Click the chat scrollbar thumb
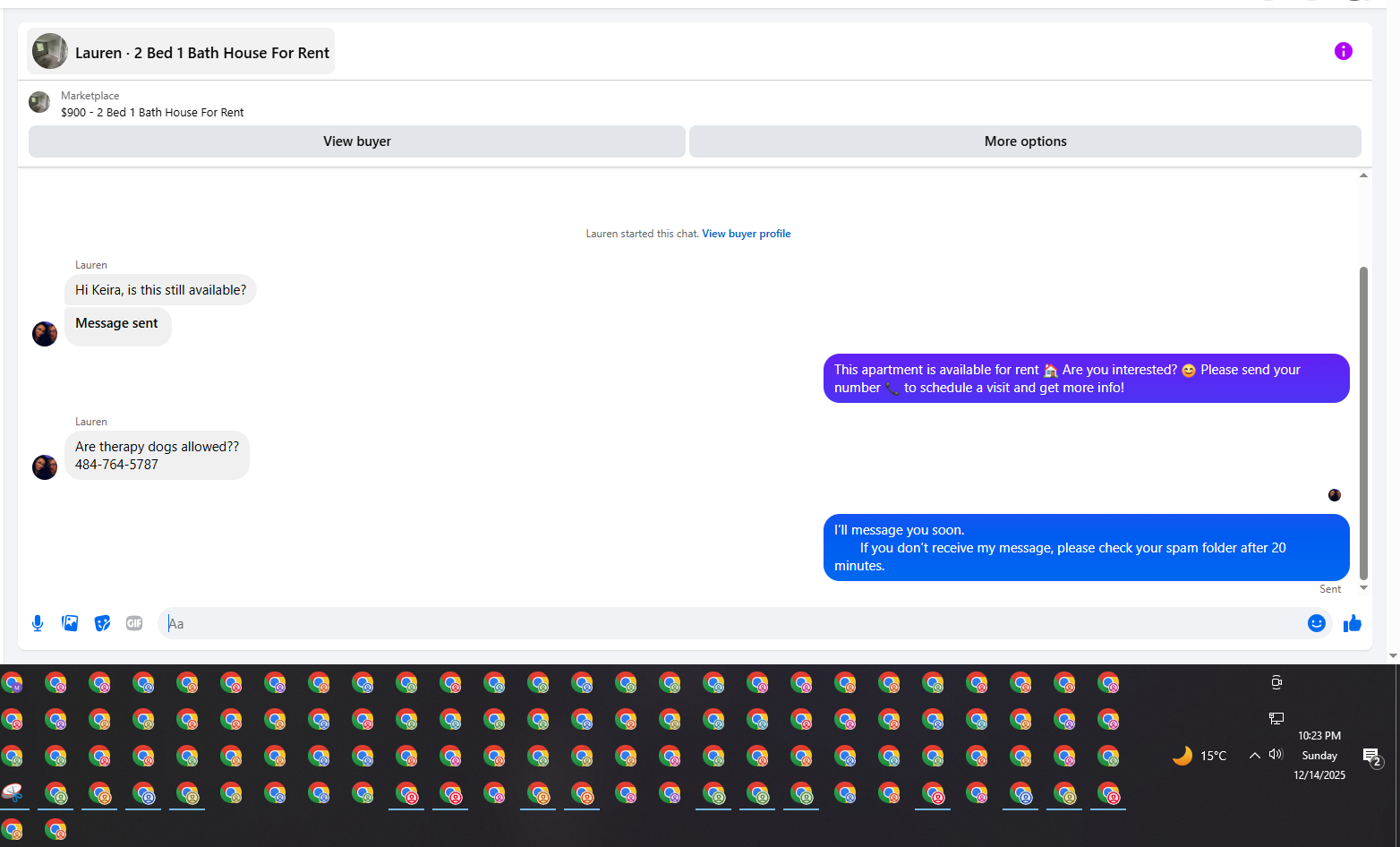The width and height of the screenshot is (1400, 847). pos(1363,423)
